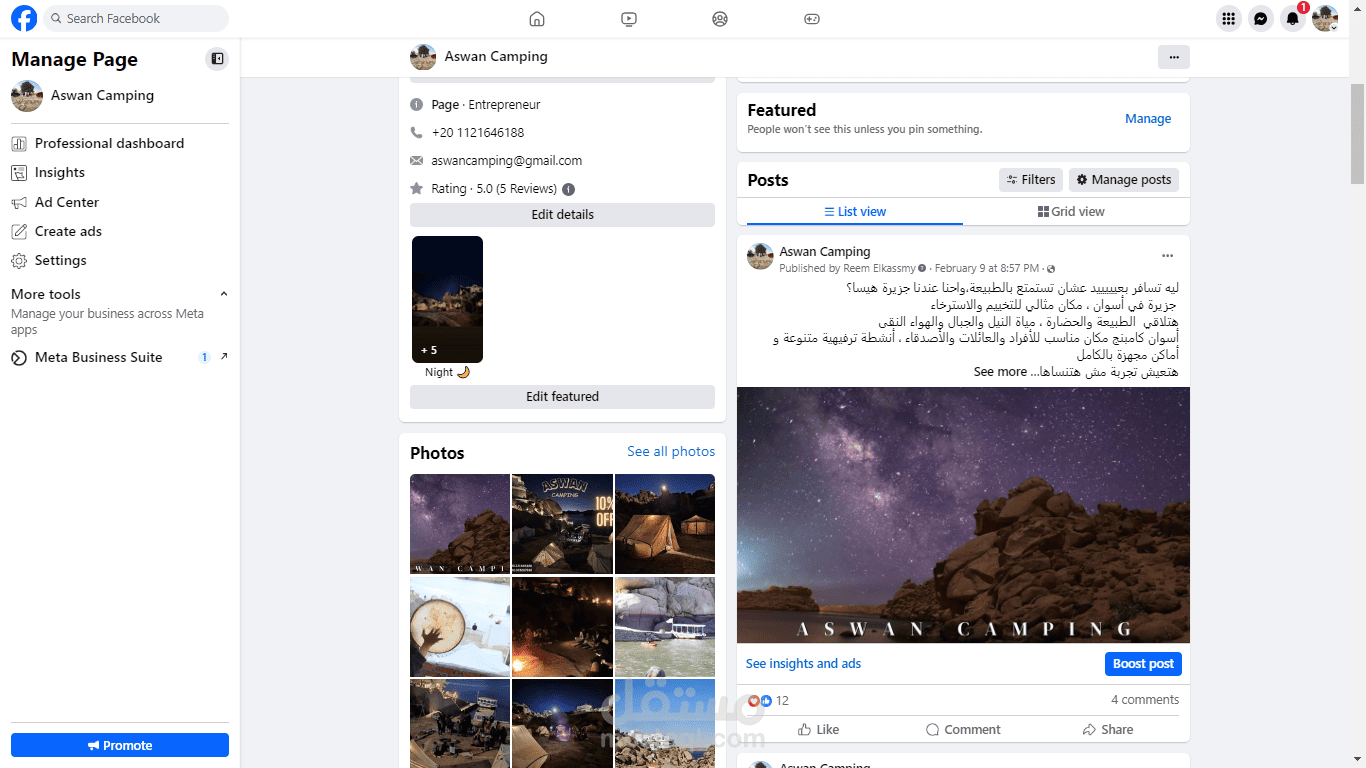Focus the Search Facebook field
This screenshot has width=1366, height=768.
tap(137, 18)
